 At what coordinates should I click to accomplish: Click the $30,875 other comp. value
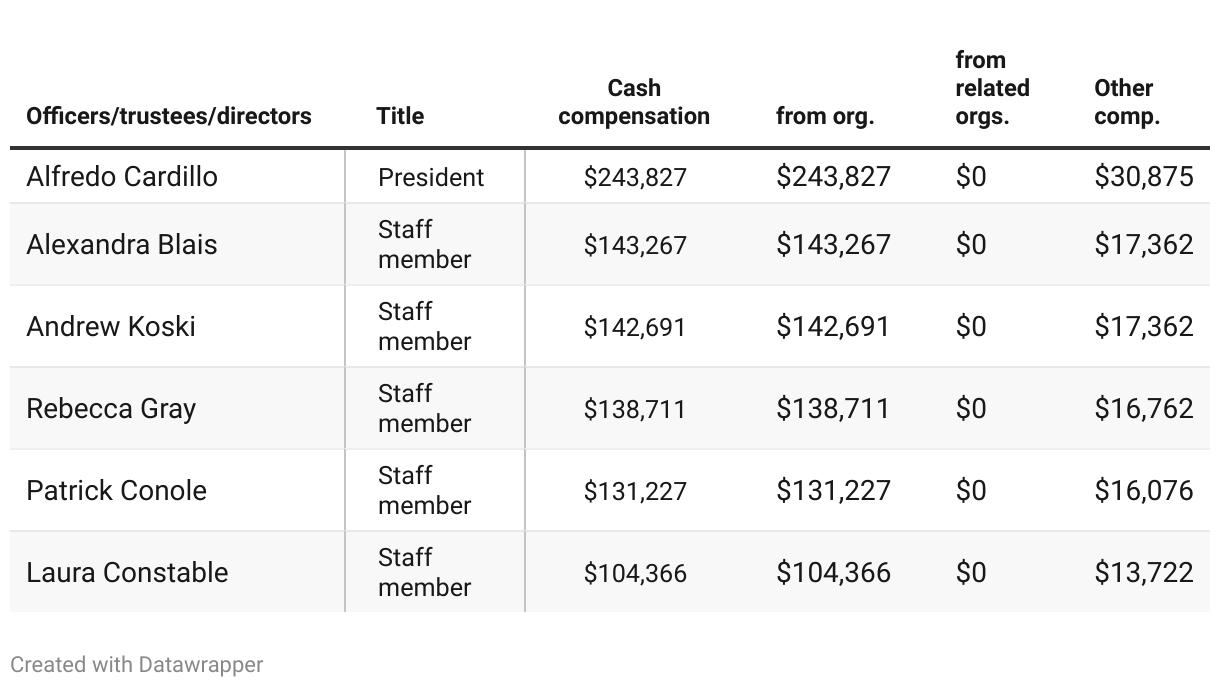[x=1144, y=177]
